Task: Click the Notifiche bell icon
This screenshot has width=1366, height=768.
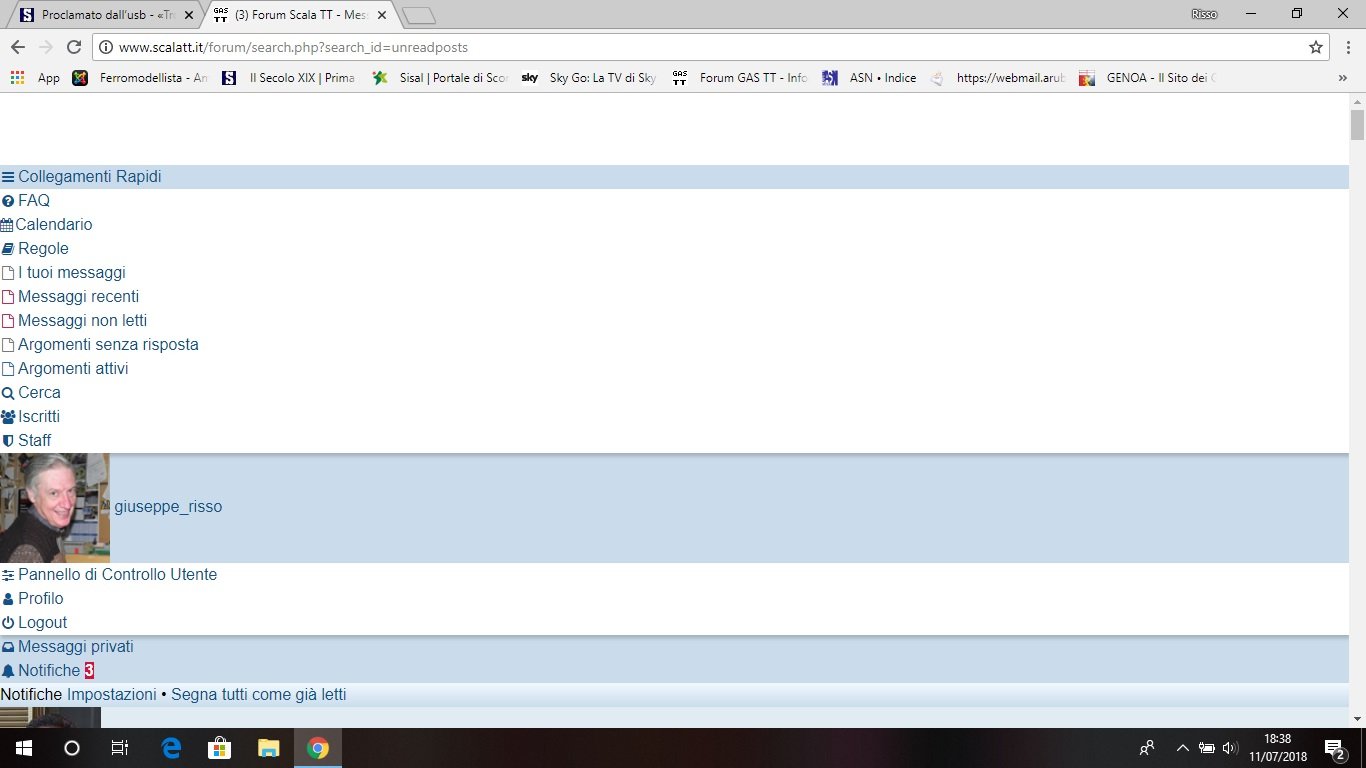Action: 8,671
